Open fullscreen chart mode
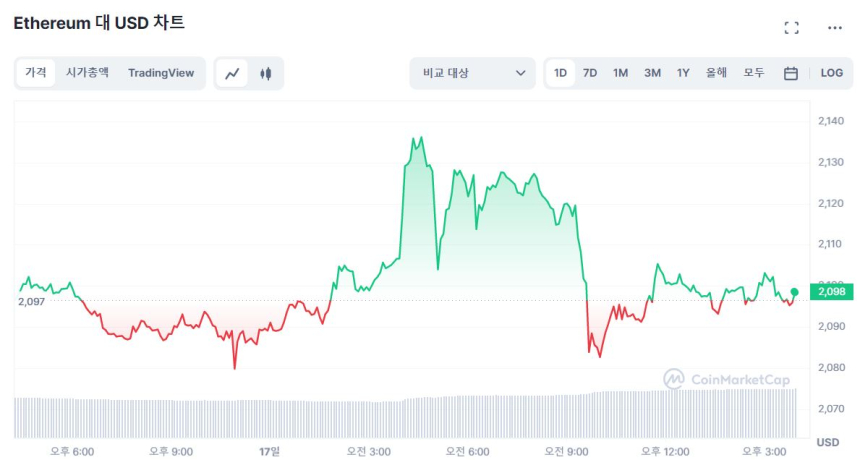The height and width of the screenshot is (460, 860). click(791, 28)
